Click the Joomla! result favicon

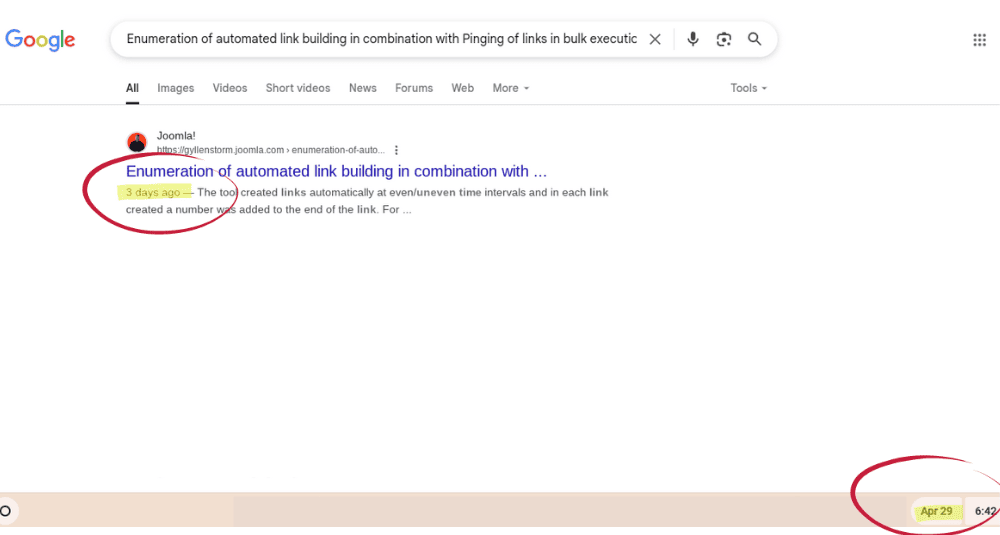coord(137,142)
